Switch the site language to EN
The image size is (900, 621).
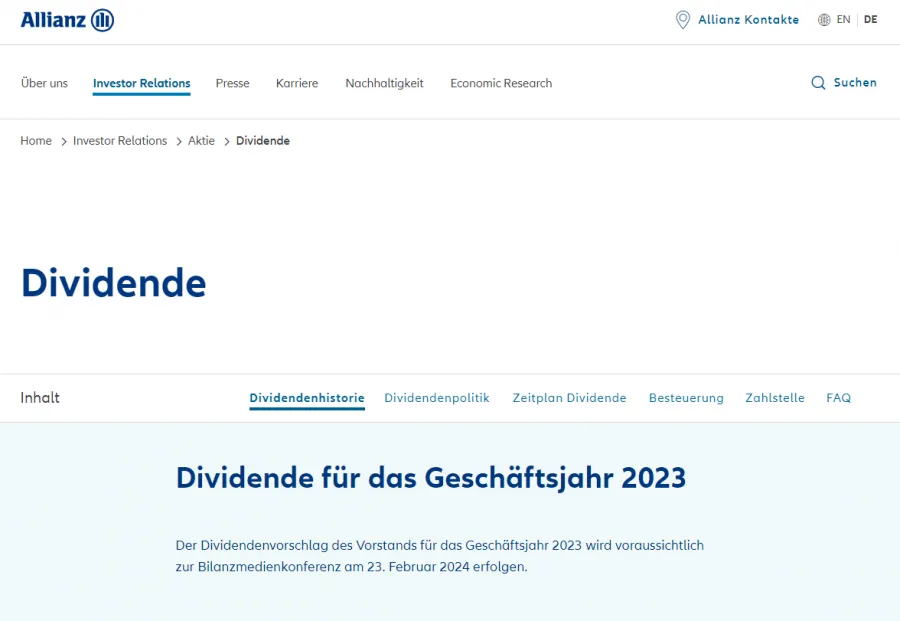843,19
